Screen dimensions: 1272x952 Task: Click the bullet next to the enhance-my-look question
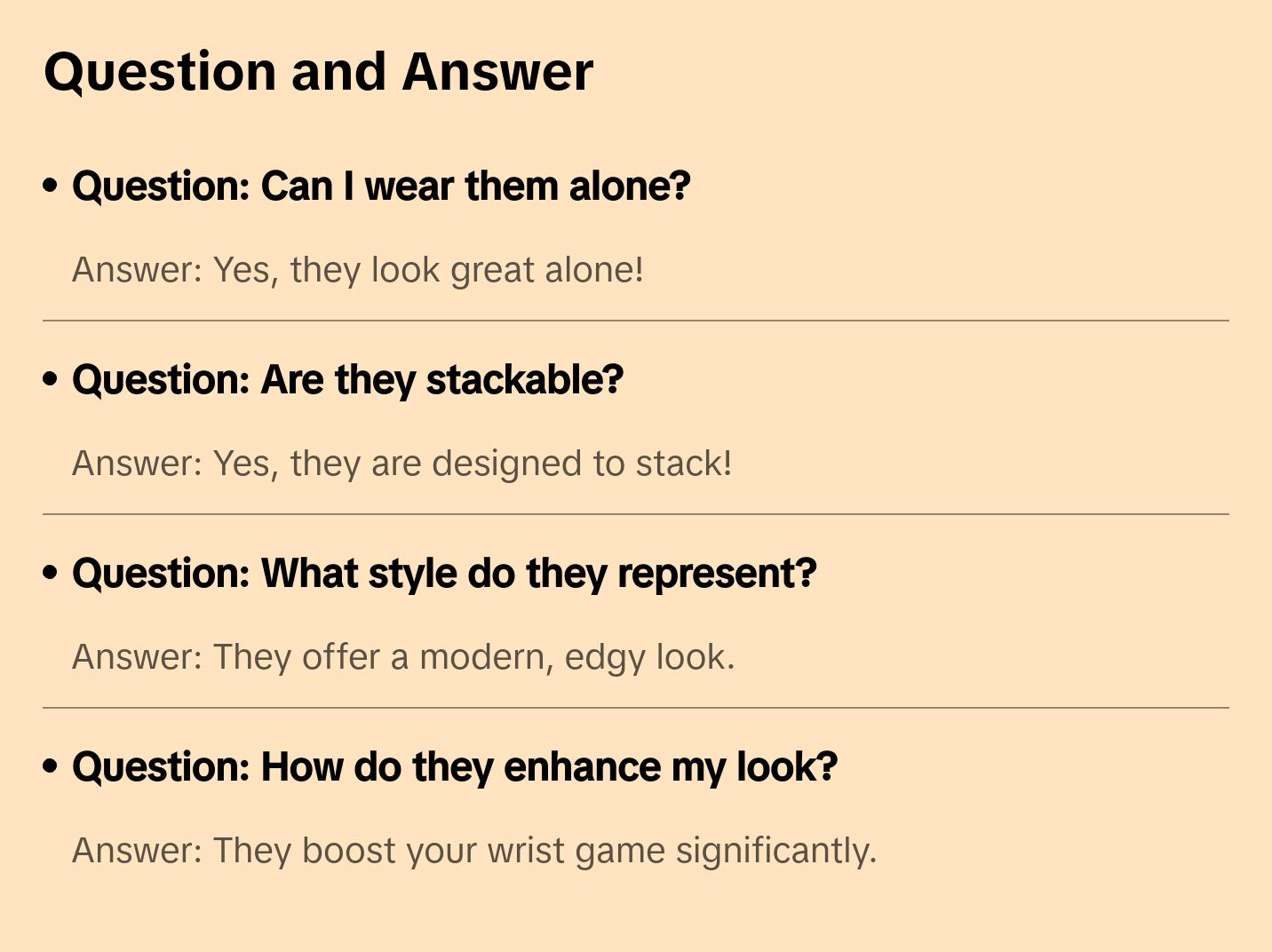[x=51, y=766]
